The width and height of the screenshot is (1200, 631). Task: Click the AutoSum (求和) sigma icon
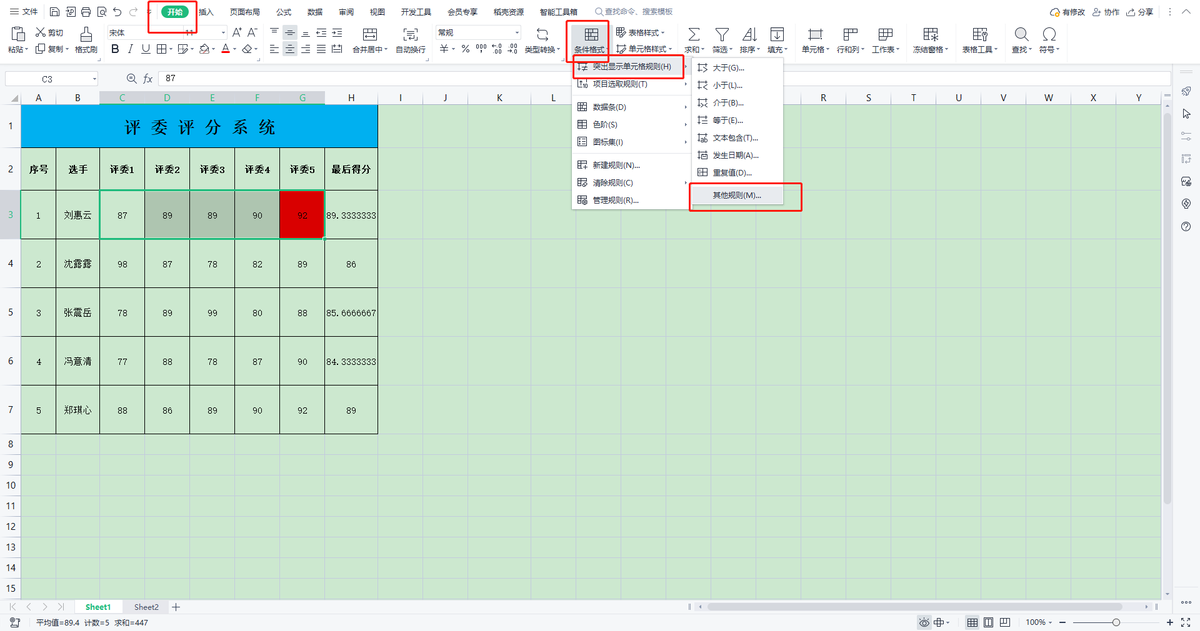[694, 33]
